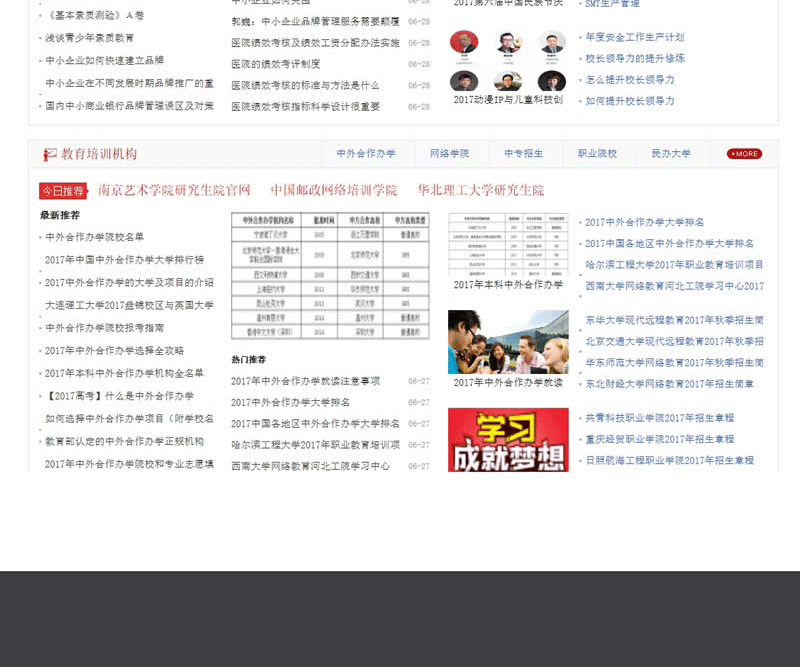This screenshot has width=800, height=667.
Task: Click the 2017年本科中外合作办学 caption
Action: click(508, 285)
